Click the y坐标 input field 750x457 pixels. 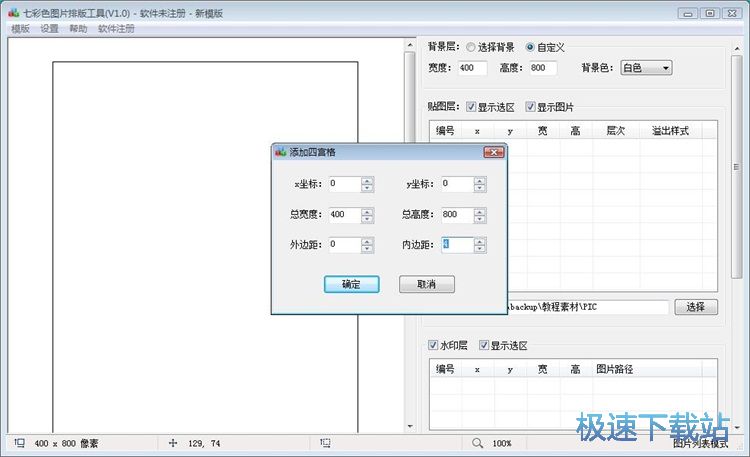point(458,184)
